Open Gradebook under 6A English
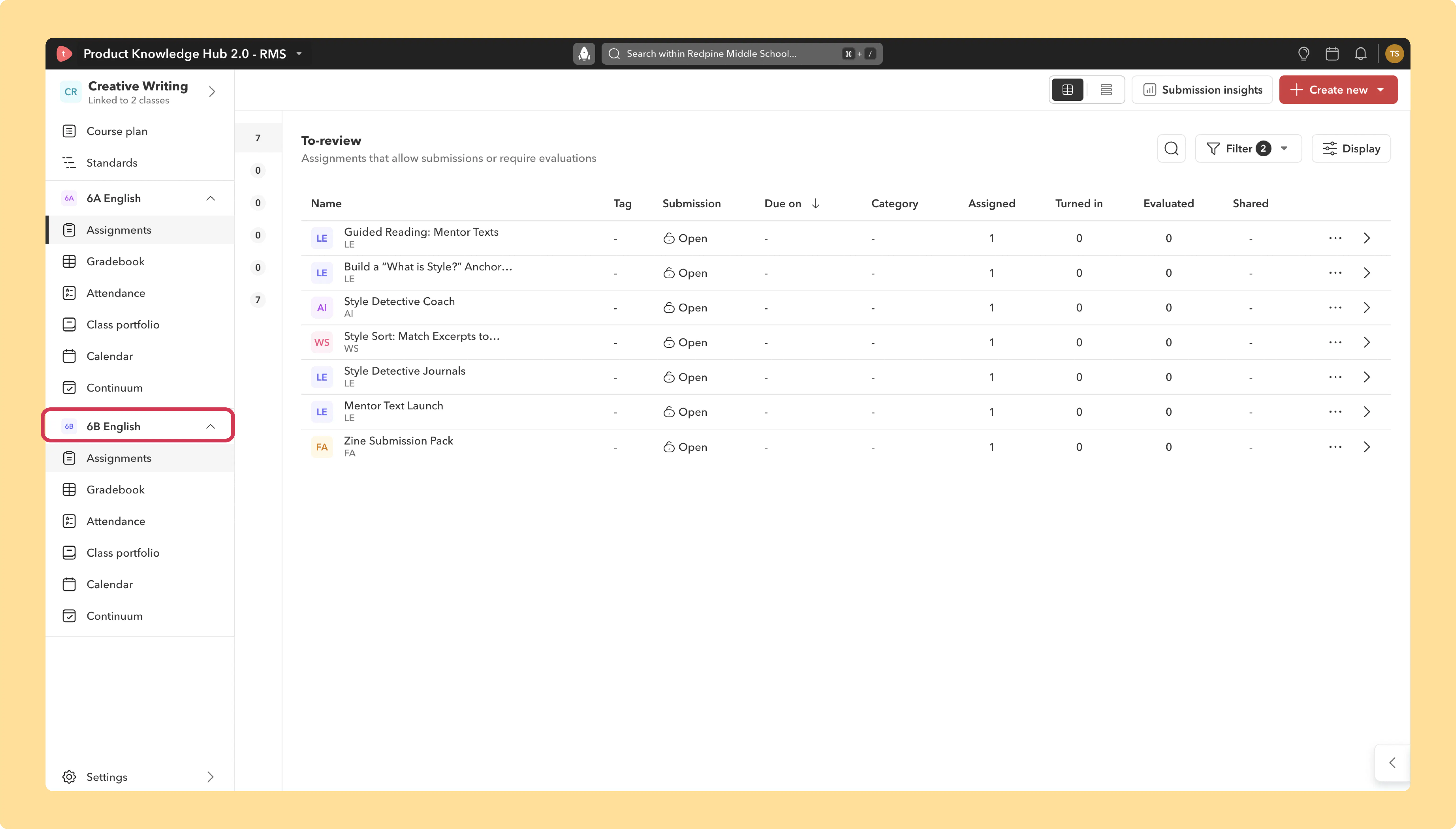This screenshot has height=829, width=1456. [140, 261]
